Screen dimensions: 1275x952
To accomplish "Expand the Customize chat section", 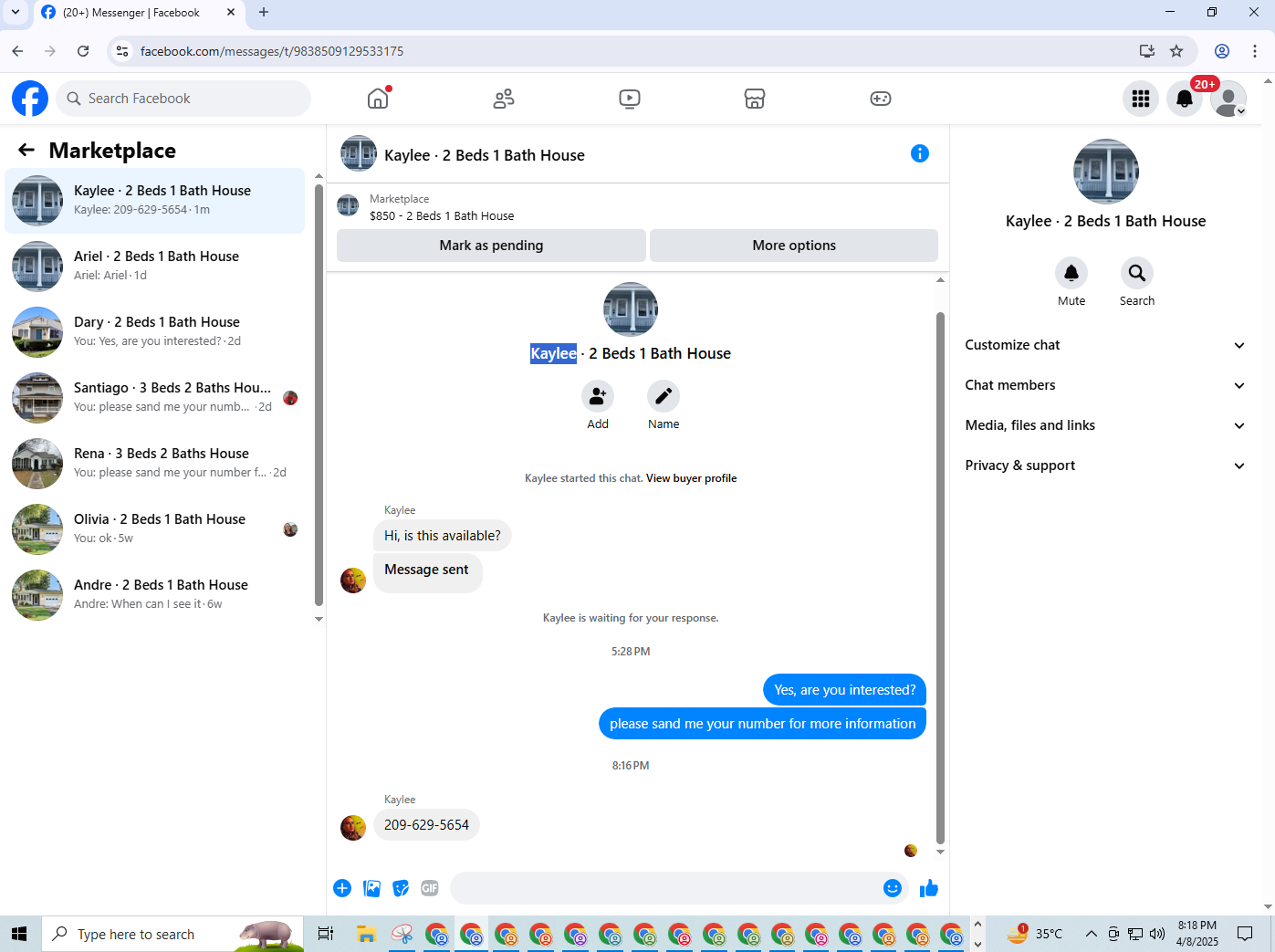I will (1105, 345).
